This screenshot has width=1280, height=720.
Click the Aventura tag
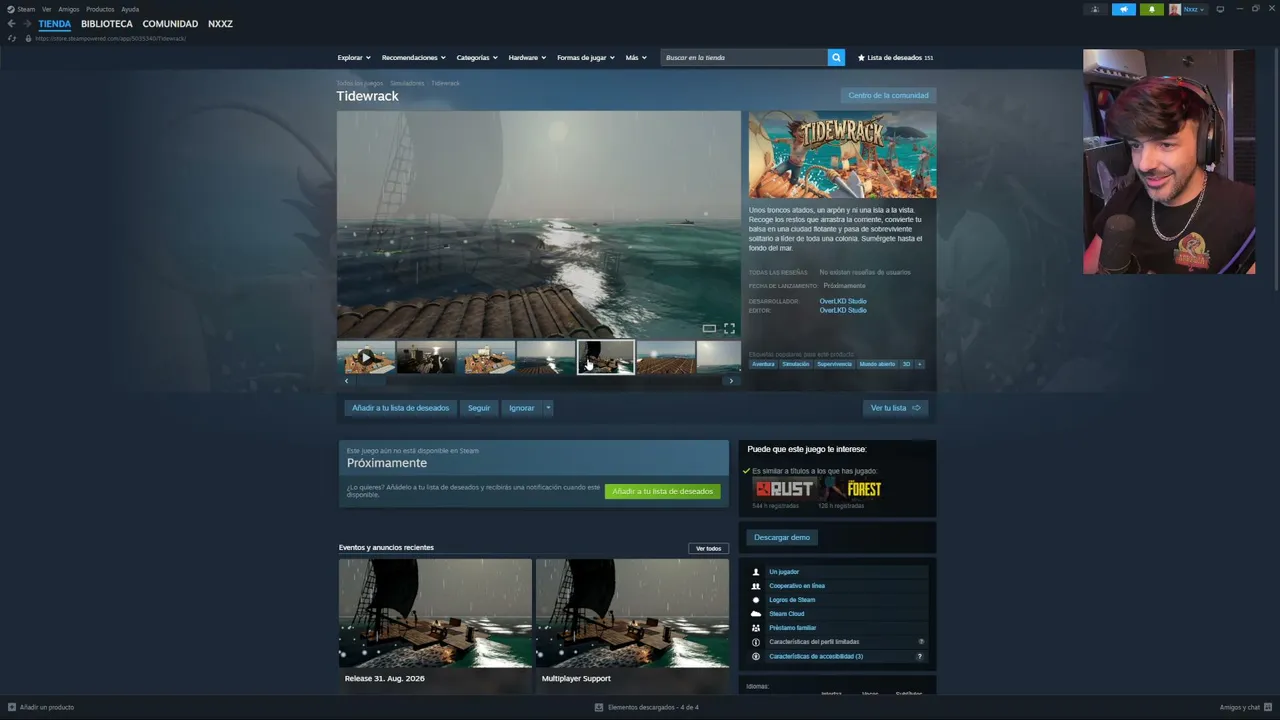coord(763,364)
